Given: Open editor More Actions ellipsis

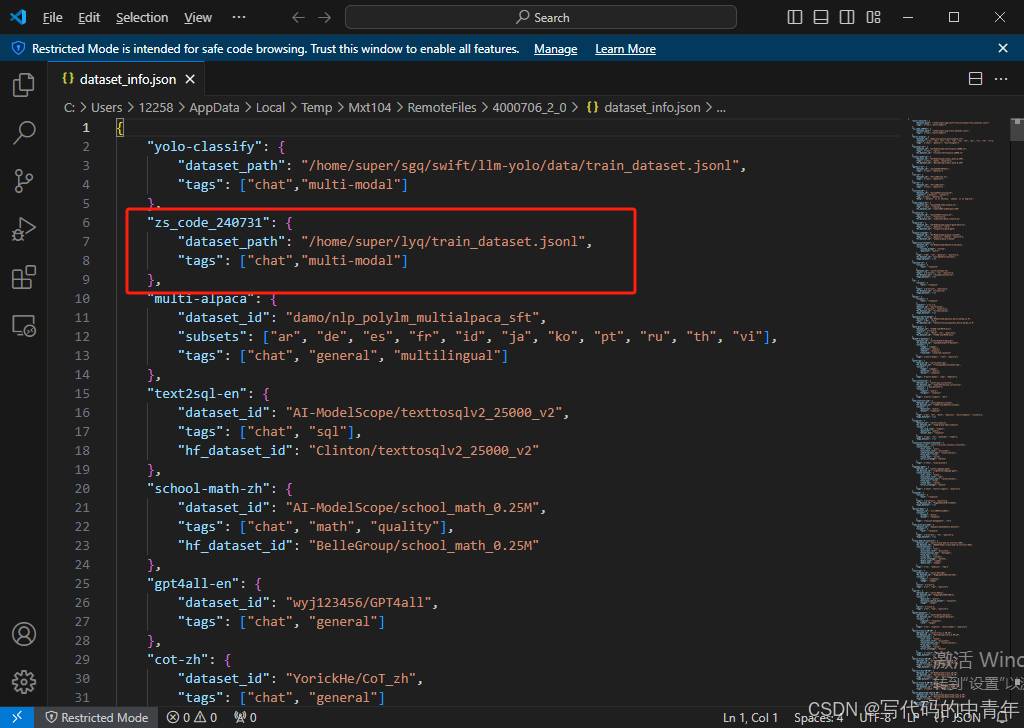Looking at the screenshot, I should pos(1000,79).
